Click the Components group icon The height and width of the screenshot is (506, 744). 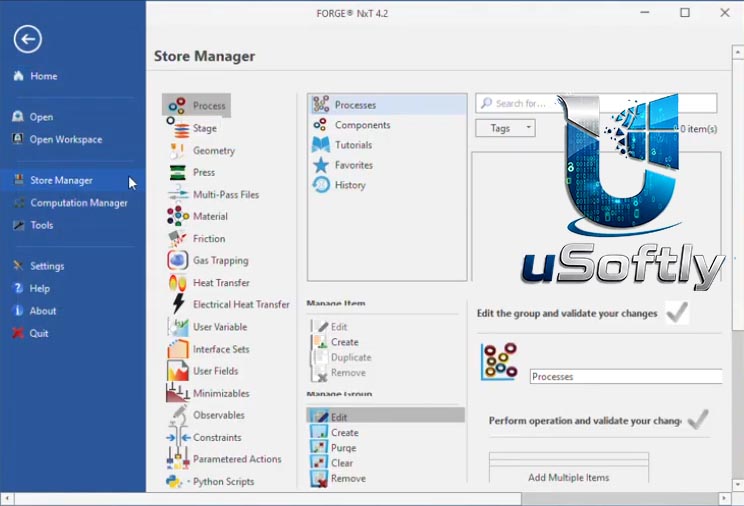(x=320, y=124)
